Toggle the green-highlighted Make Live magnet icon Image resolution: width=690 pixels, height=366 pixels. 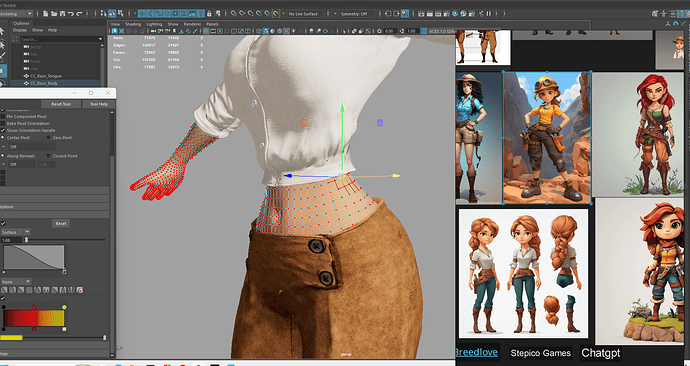(x=275, y=14)
